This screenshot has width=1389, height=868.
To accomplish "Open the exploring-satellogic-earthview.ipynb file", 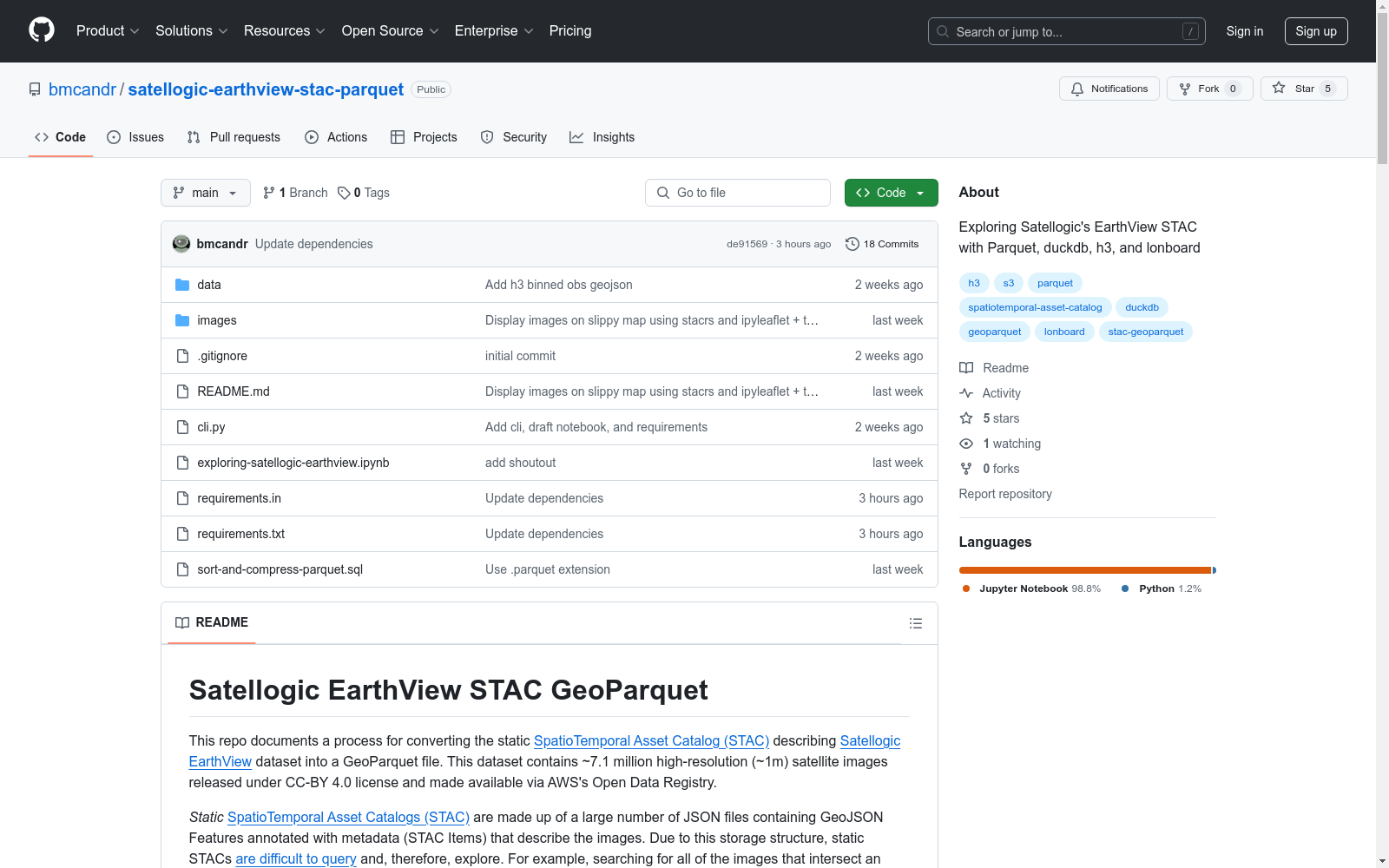I will pos(293,463).
